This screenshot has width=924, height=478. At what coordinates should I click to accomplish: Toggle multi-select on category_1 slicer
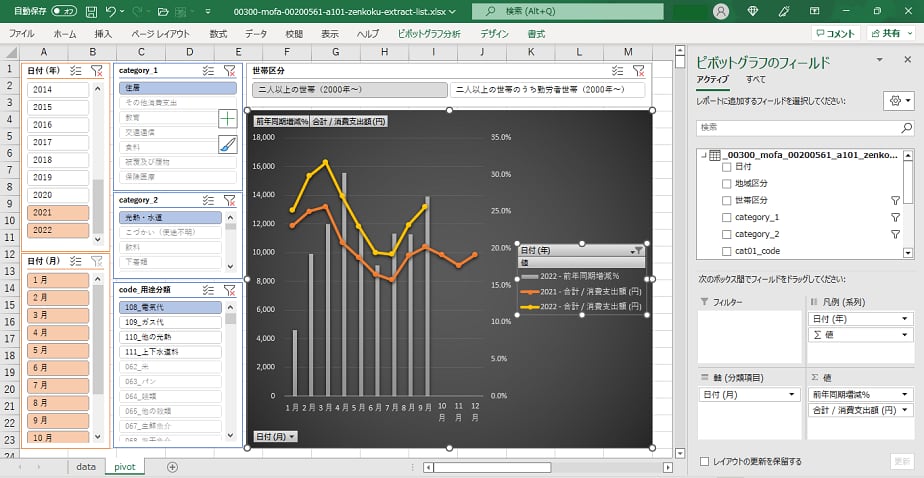(207, 71)
